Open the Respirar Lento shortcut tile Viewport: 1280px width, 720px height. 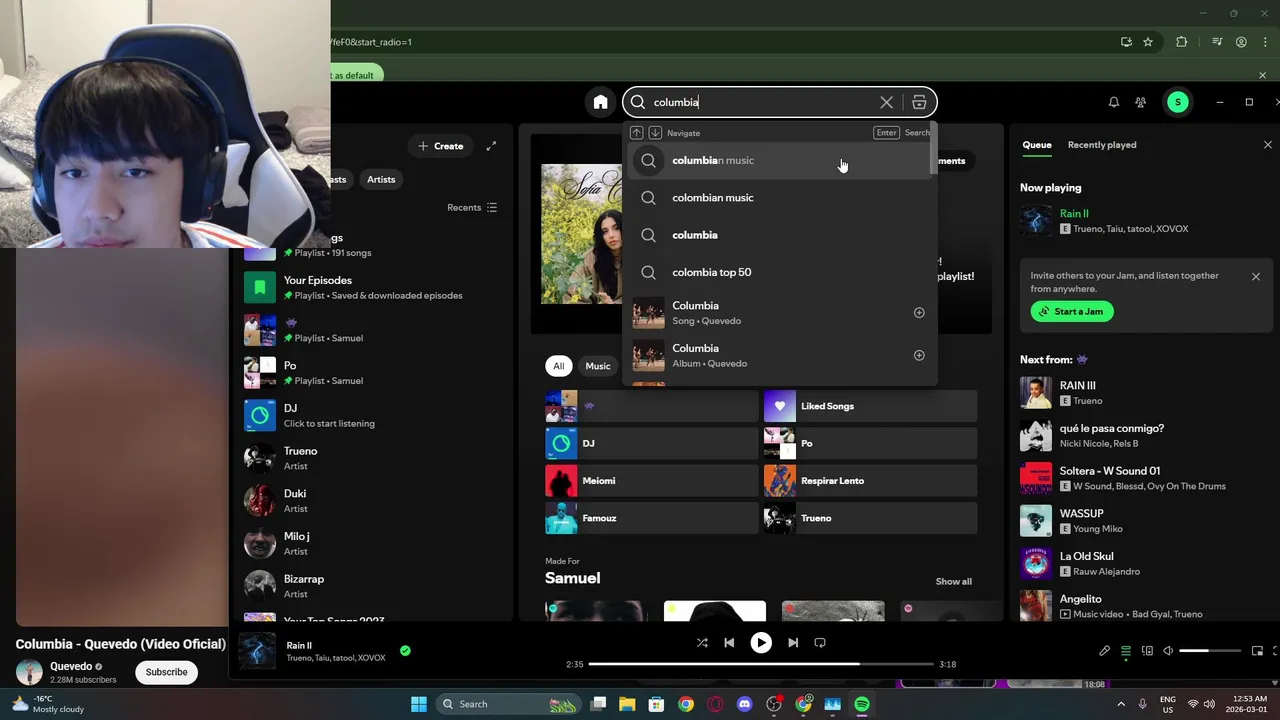point(870,481)
